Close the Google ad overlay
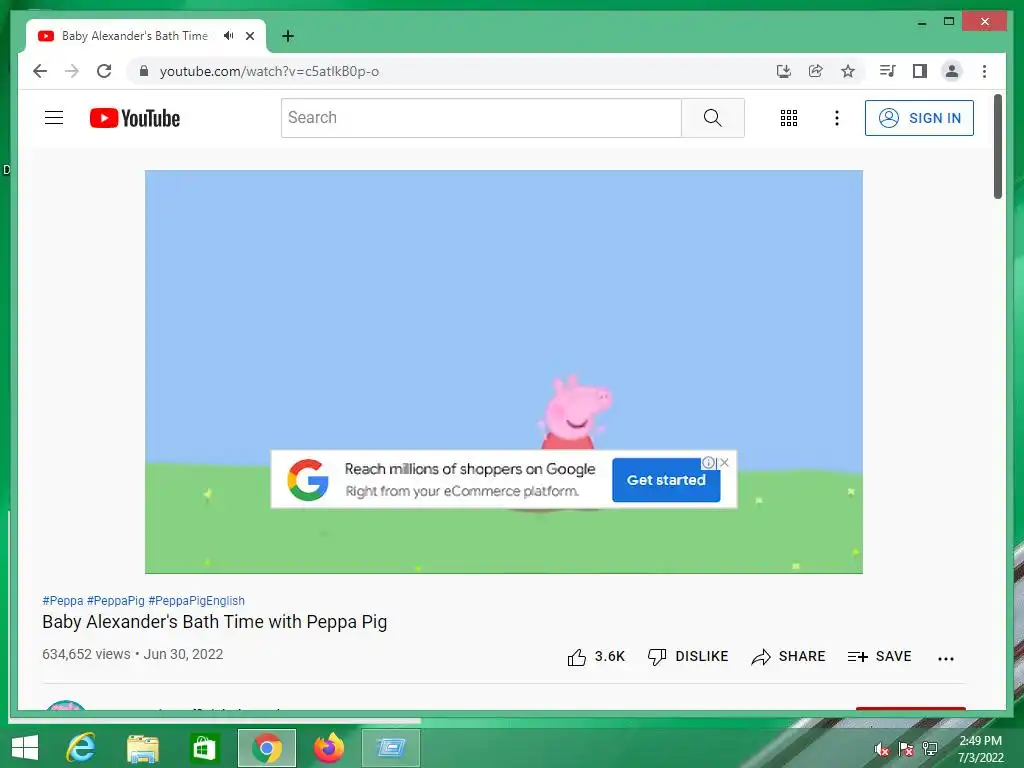The image size is (1024, 768). [725, 462]
